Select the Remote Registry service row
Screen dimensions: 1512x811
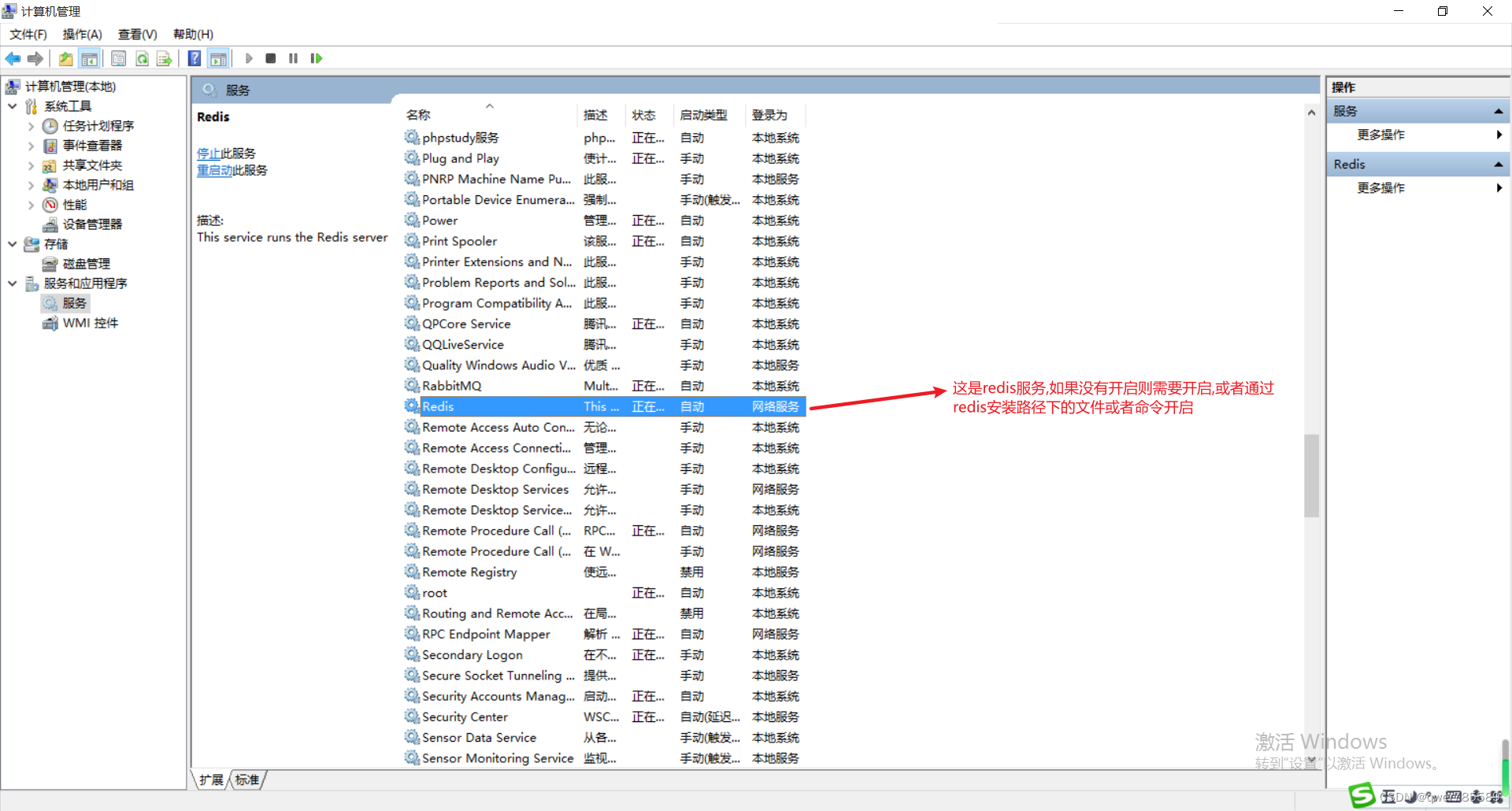tap(604, 572)
